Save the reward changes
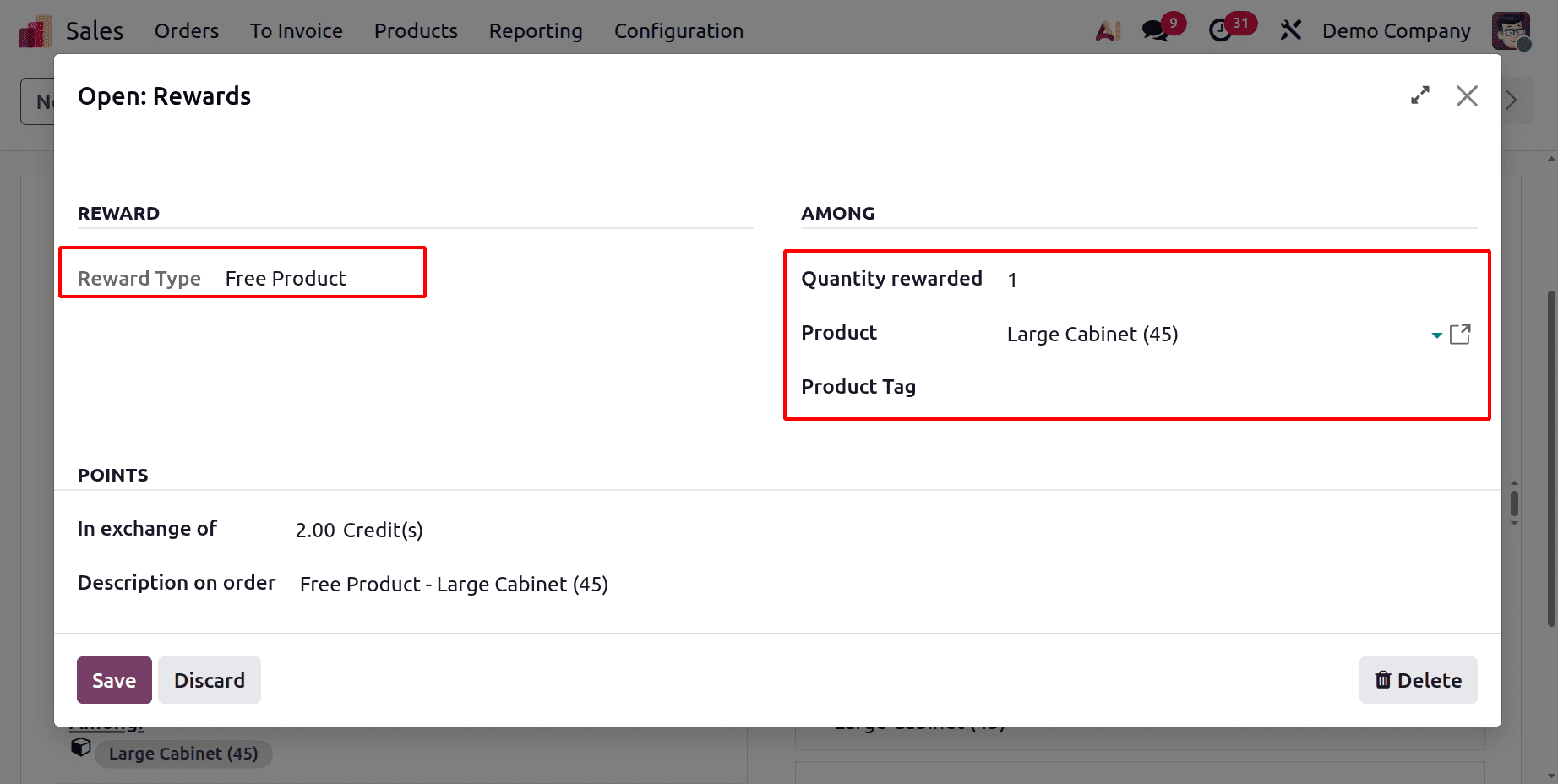This screenshot has width=1558, height=784. (114, 680)
